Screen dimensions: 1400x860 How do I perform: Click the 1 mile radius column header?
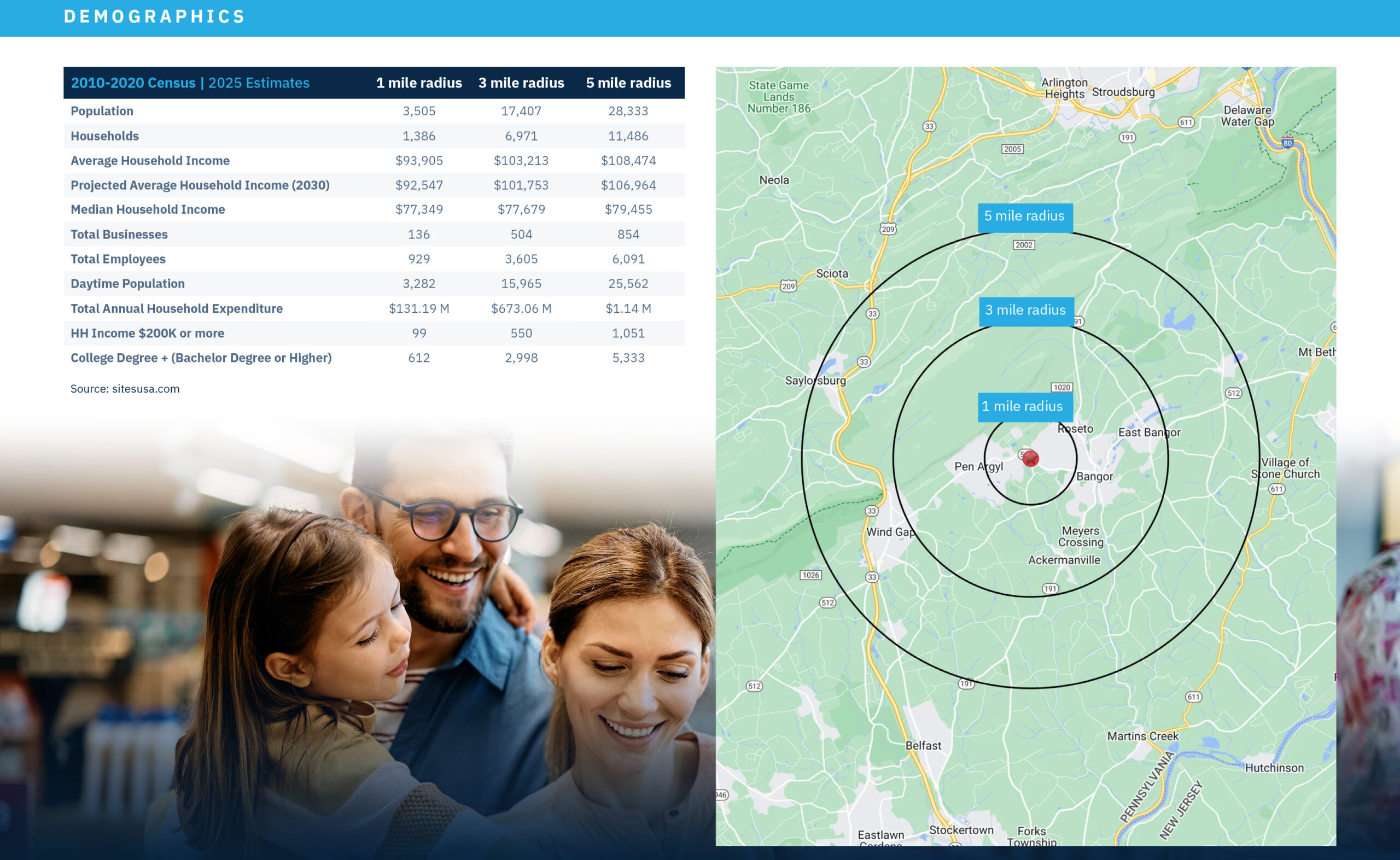pyautogui.click(x=419, y=83)
